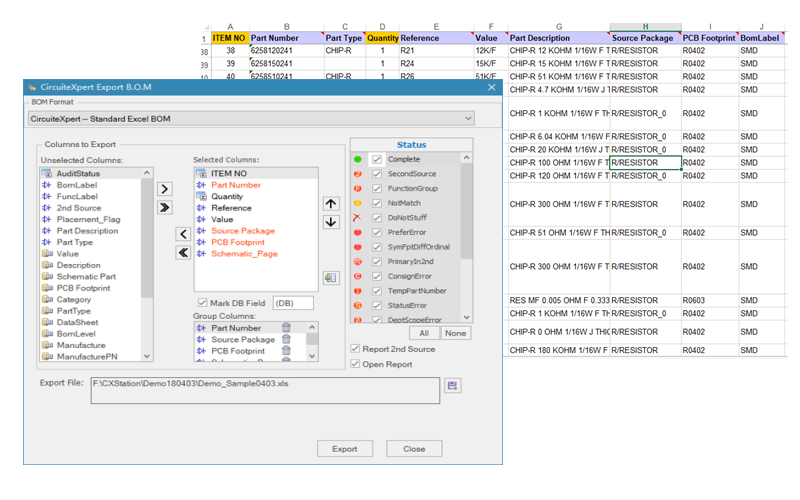Click the green icon below the move arrows
This screenshot has height=500, width=800.
(x=331, y=277)
